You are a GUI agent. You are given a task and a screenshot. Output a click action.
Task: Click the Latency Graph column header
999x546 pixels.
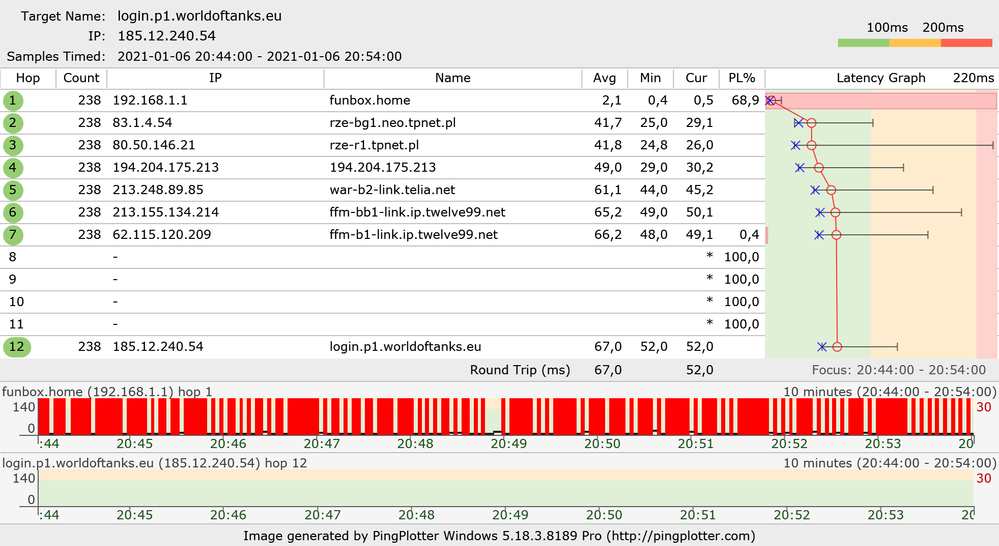pyautogui.click(x=880, y=78)
